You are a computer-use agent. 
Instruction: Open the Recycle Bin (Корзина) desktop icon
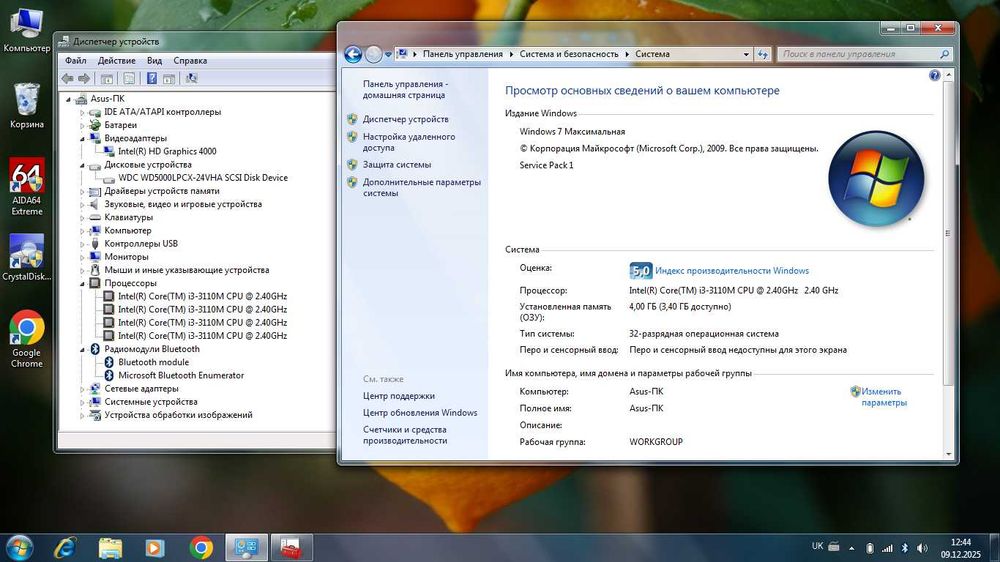27,105
